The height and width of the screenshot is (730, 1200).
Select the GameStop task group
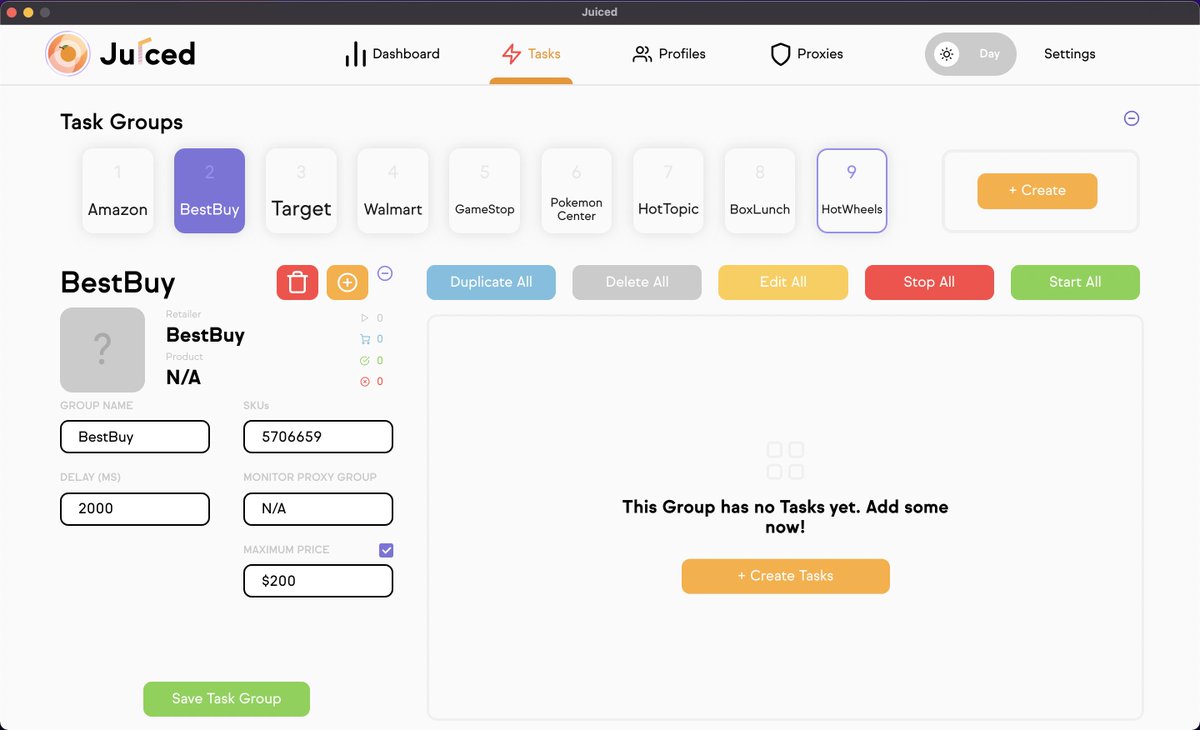[485, 191]
